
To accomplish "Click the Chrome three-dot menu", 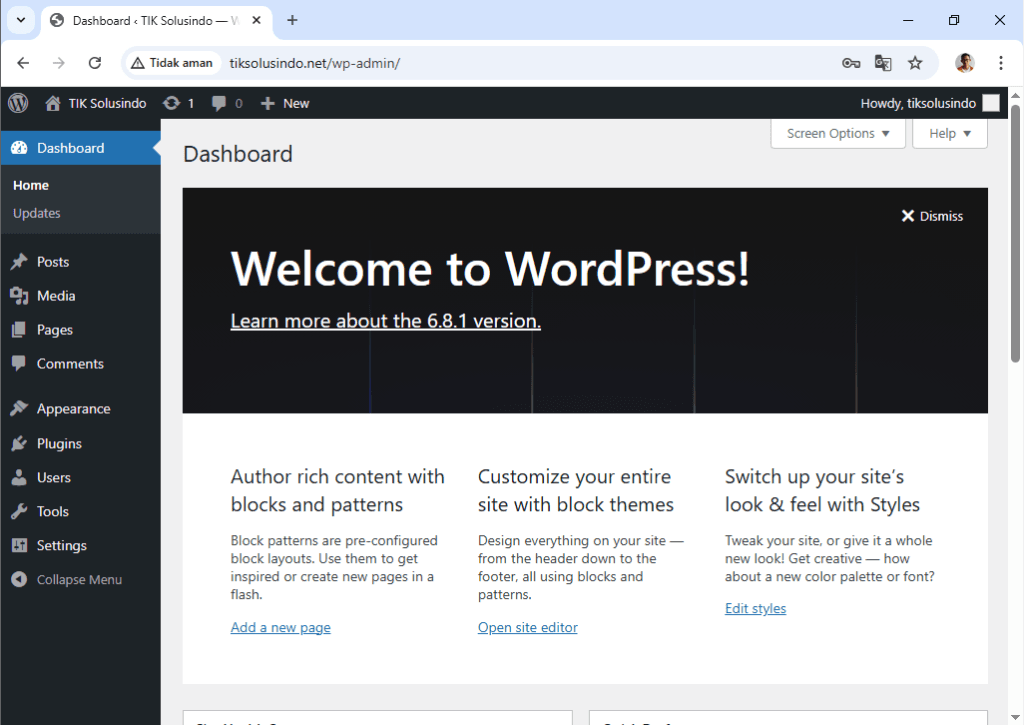I will click(x=1001, y=63).
